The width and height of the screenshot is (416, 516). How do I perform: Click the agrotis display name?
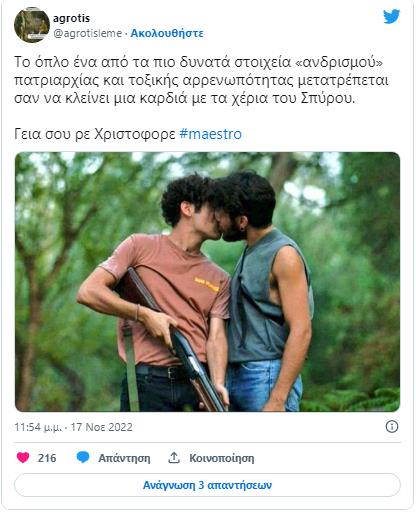click(71, 18)
